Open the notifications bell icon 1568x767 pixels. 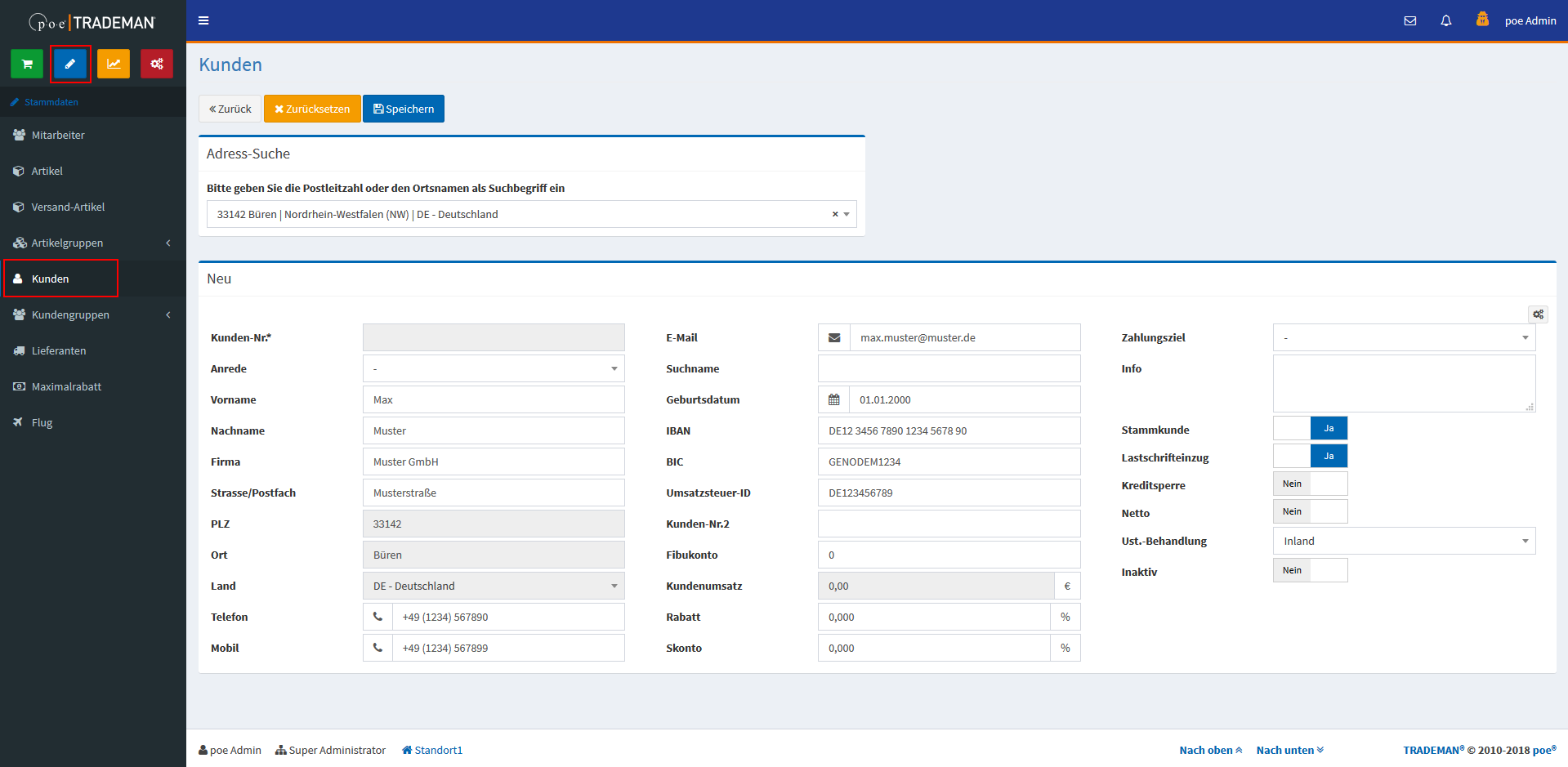[1446, 21]
